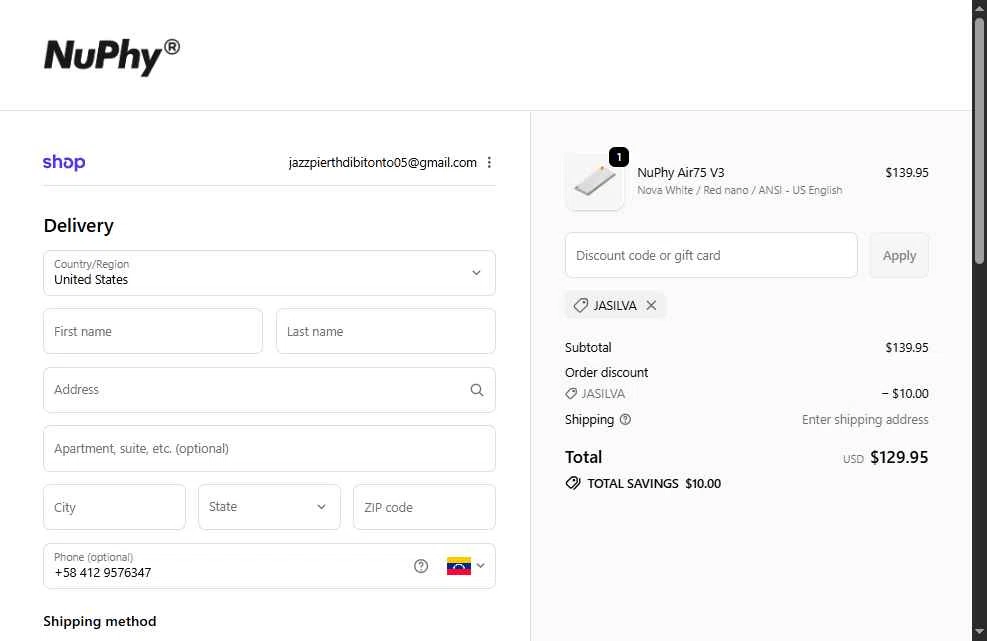The image size is (987, 641).
Task: Click the scrollbar down arrow
Action: [979, 632]
